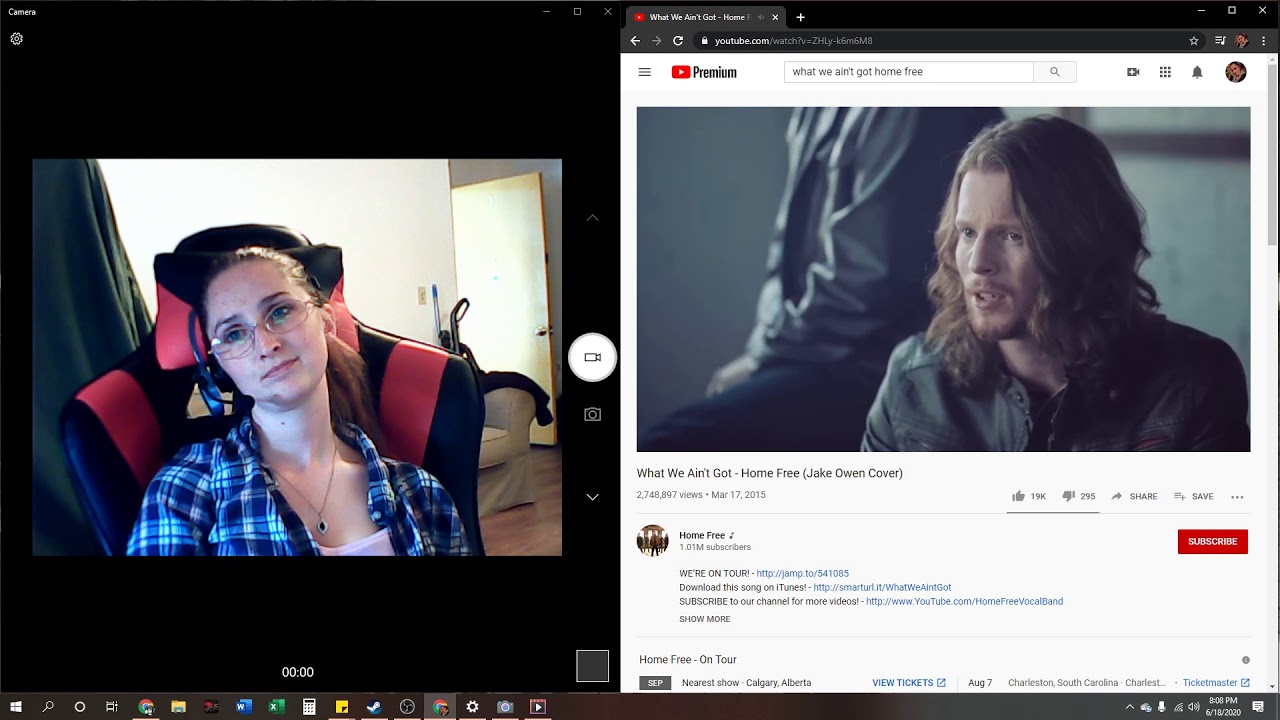Image resolution: width=1280 pixels, height=720 pixels.
Task: Open YouTube create video icon
Action: coord(1133,72)
